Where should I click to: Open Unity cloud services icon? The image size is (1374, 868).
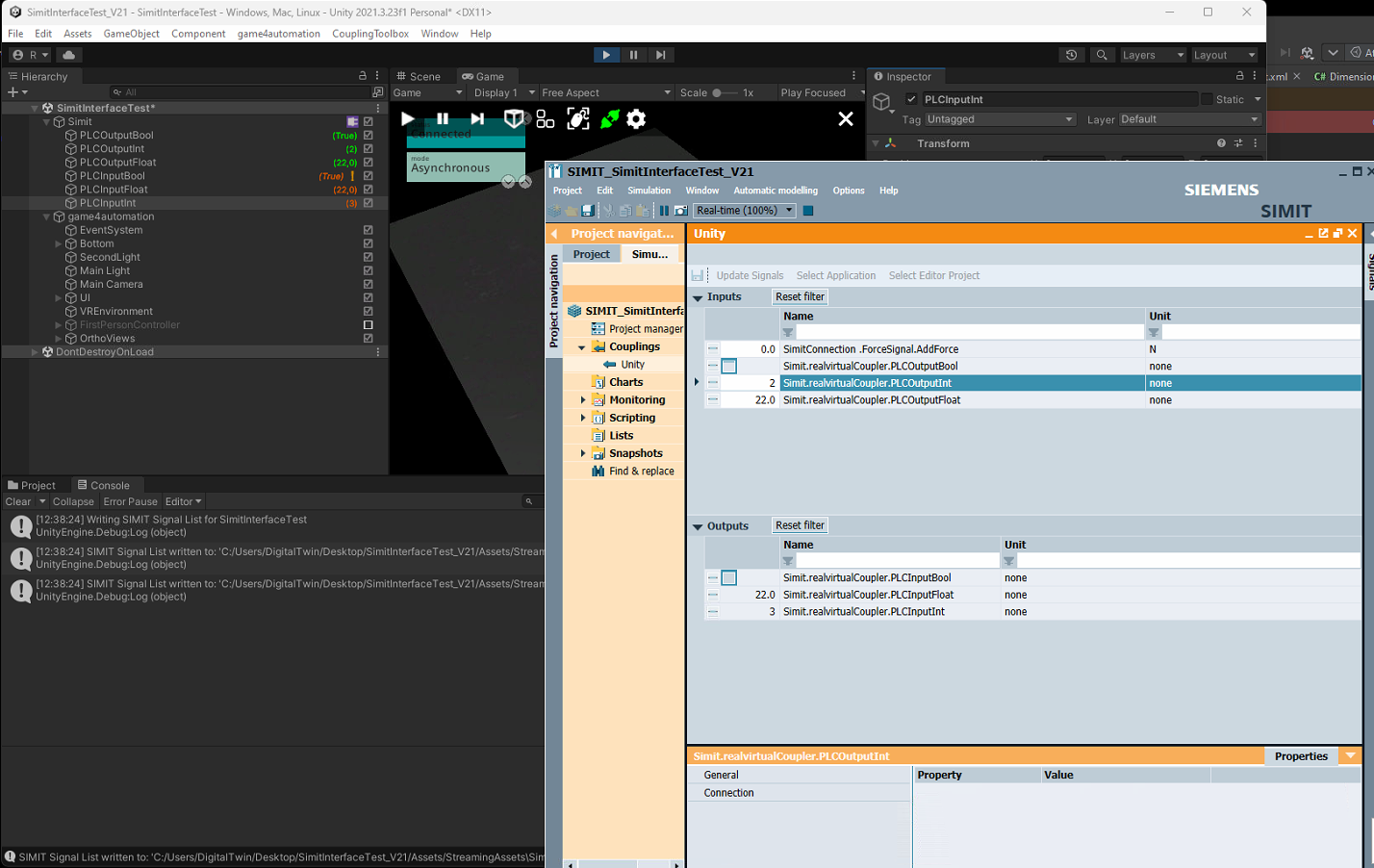tap(69, 55)
